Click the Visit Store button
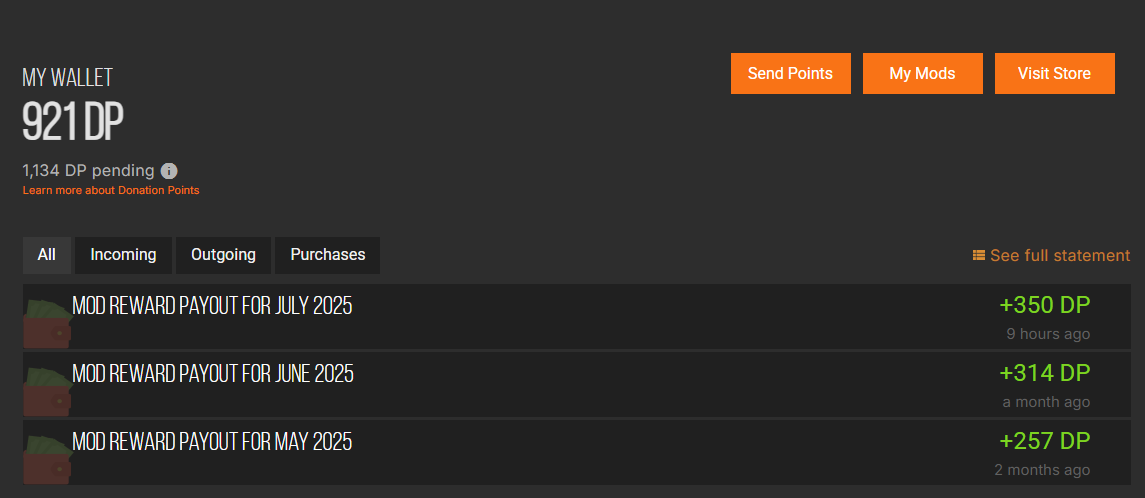This screenshot has width=1145, height=498. pos(1054,74)
